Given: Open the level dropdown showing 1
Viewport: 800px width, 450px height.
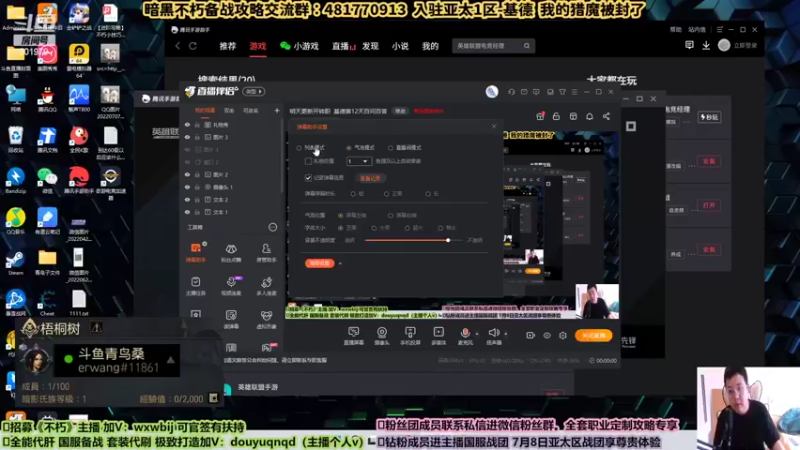Looking at the screenshot, I should (358, 161).
